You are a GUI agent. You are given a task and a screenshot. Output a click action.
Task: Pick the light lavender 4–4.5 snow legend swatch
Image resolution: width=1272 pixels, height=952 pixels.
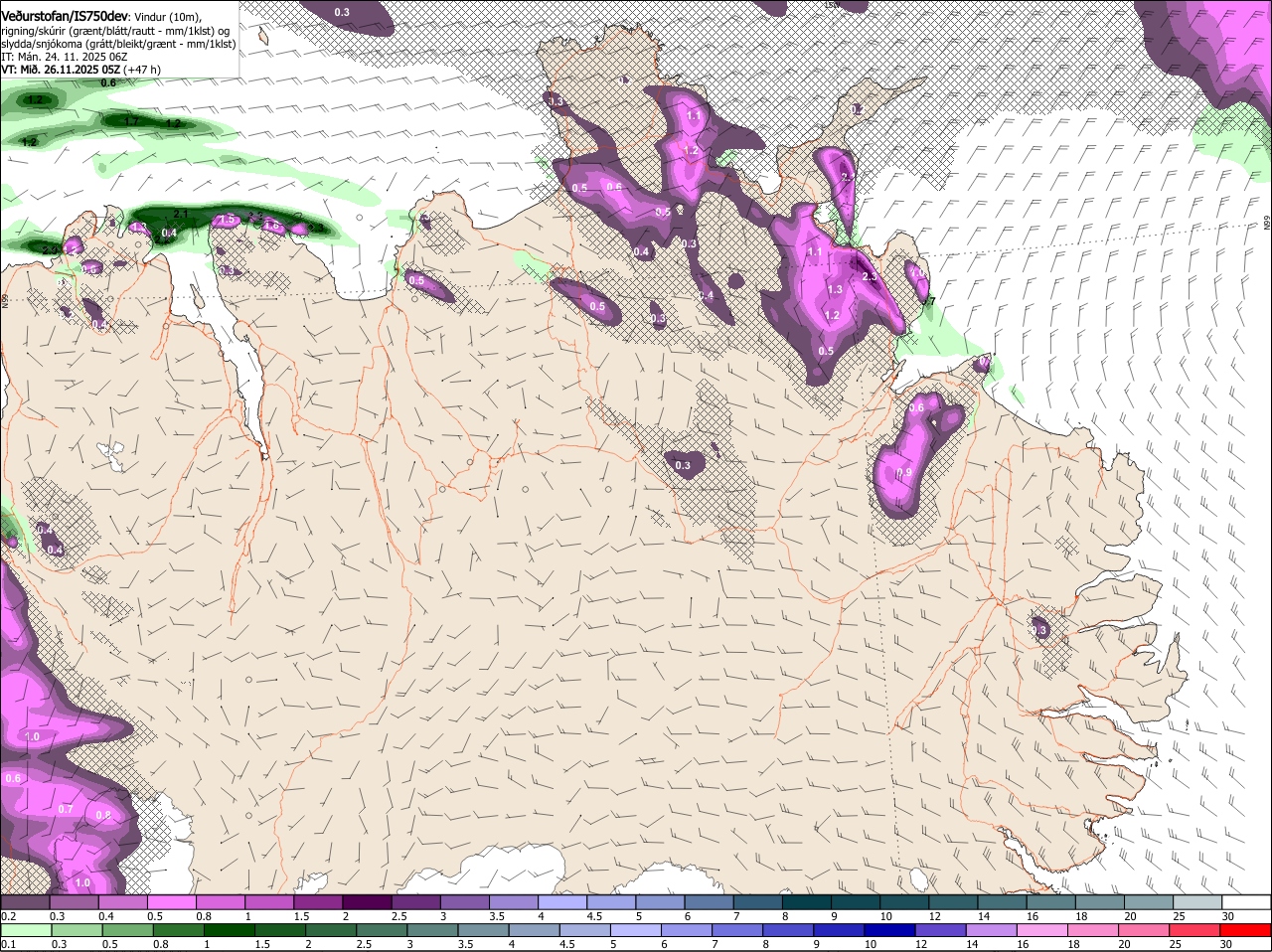[x=560, y=902]
